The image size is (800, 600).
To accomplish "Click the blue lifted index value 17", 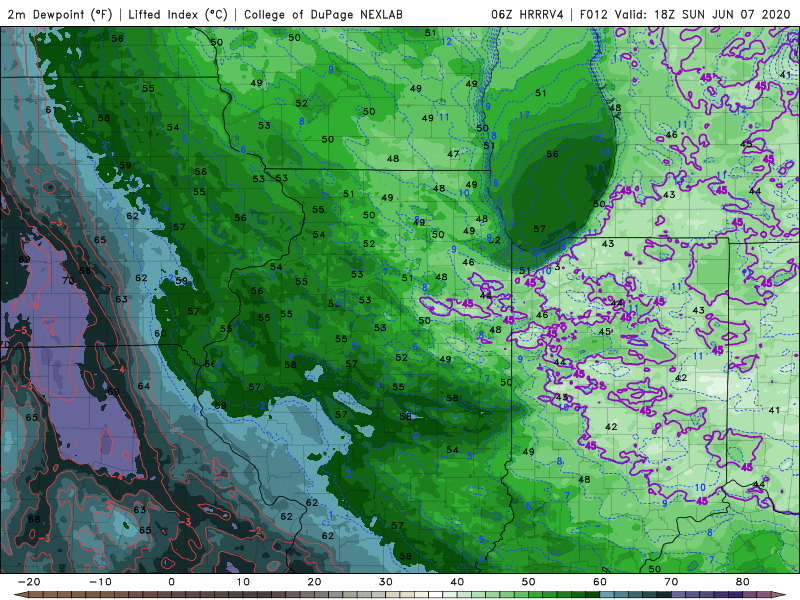I will click(524, 115).
